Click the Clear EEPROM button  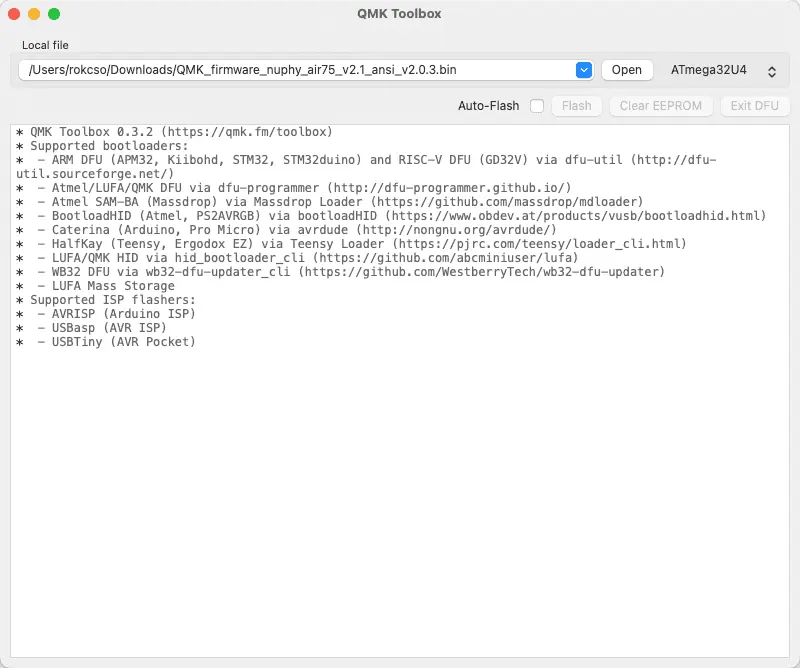(661, 106)
